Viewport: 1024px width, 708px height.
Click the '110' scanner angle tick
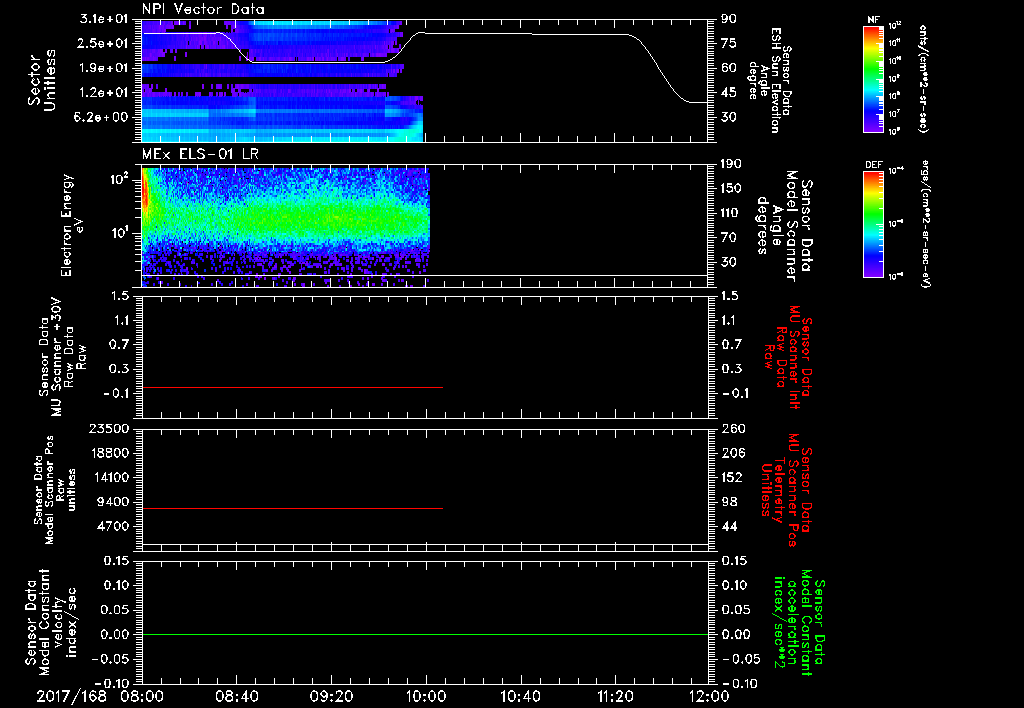(x=731, y=213)
